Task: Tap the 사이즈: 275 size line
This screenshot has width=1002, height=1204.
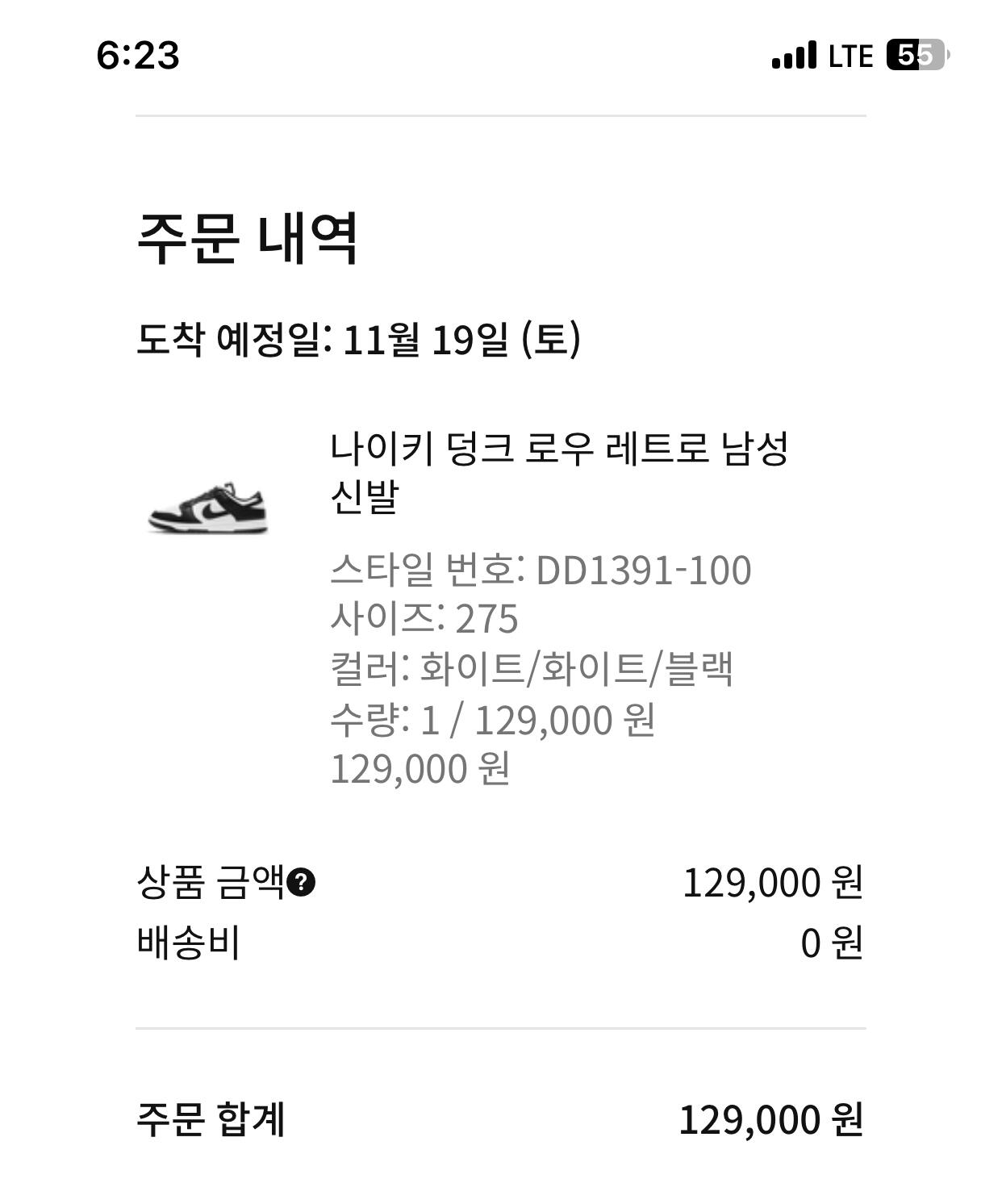Action: [424, 620]
